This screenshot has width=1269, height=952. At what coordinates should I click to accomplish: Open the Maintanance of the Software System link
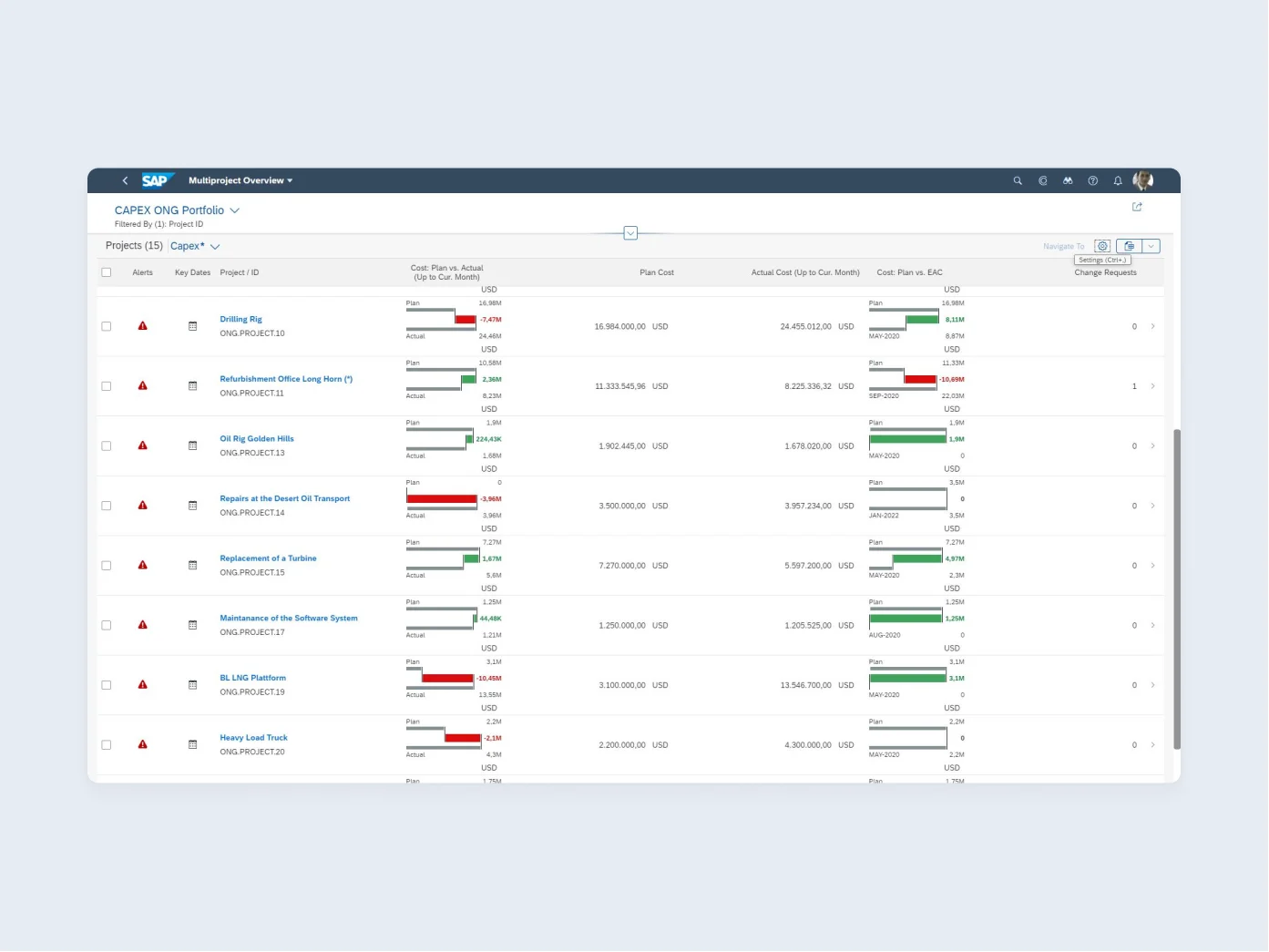coord(289,619)
